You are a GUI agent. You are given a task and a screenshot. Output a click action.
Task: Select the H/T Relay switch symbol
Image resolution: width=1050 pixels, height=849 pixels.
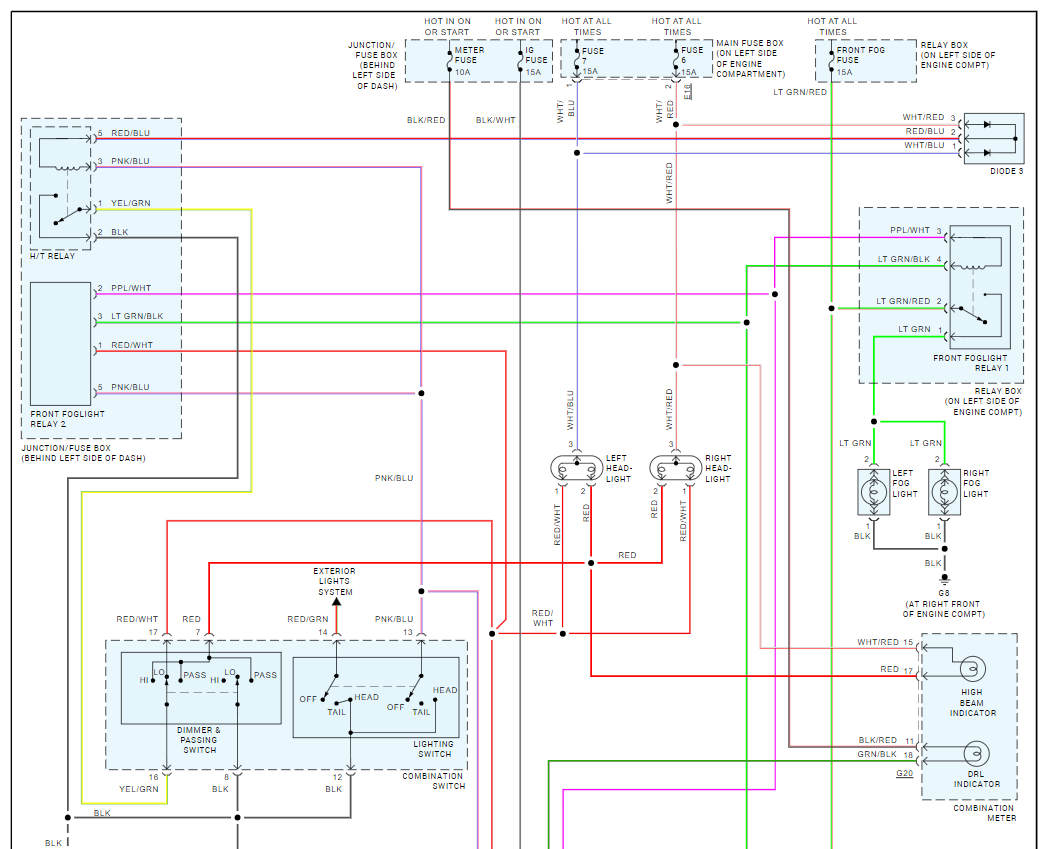tap(66, 214)
